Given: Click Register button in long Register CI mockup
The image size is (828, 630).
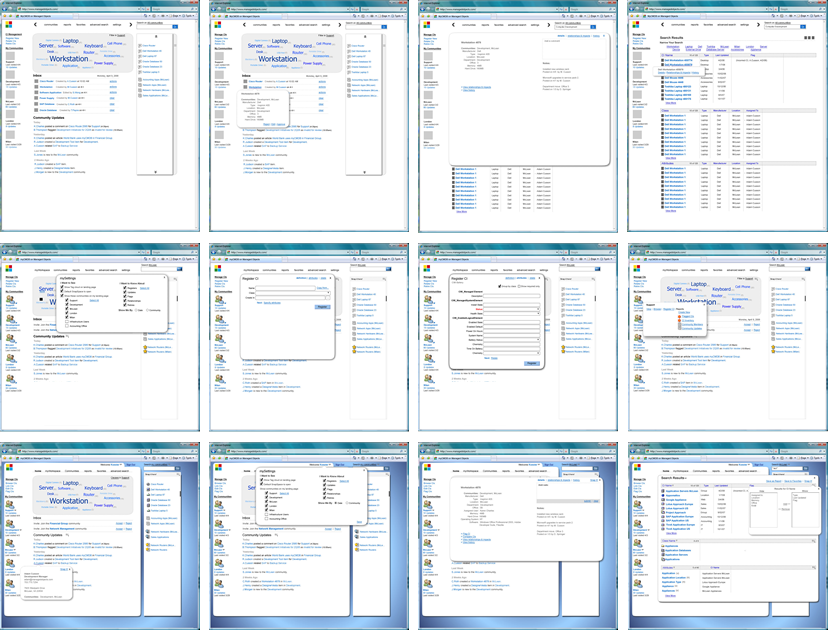Looking at the screenshot, I should pos(531,363).
